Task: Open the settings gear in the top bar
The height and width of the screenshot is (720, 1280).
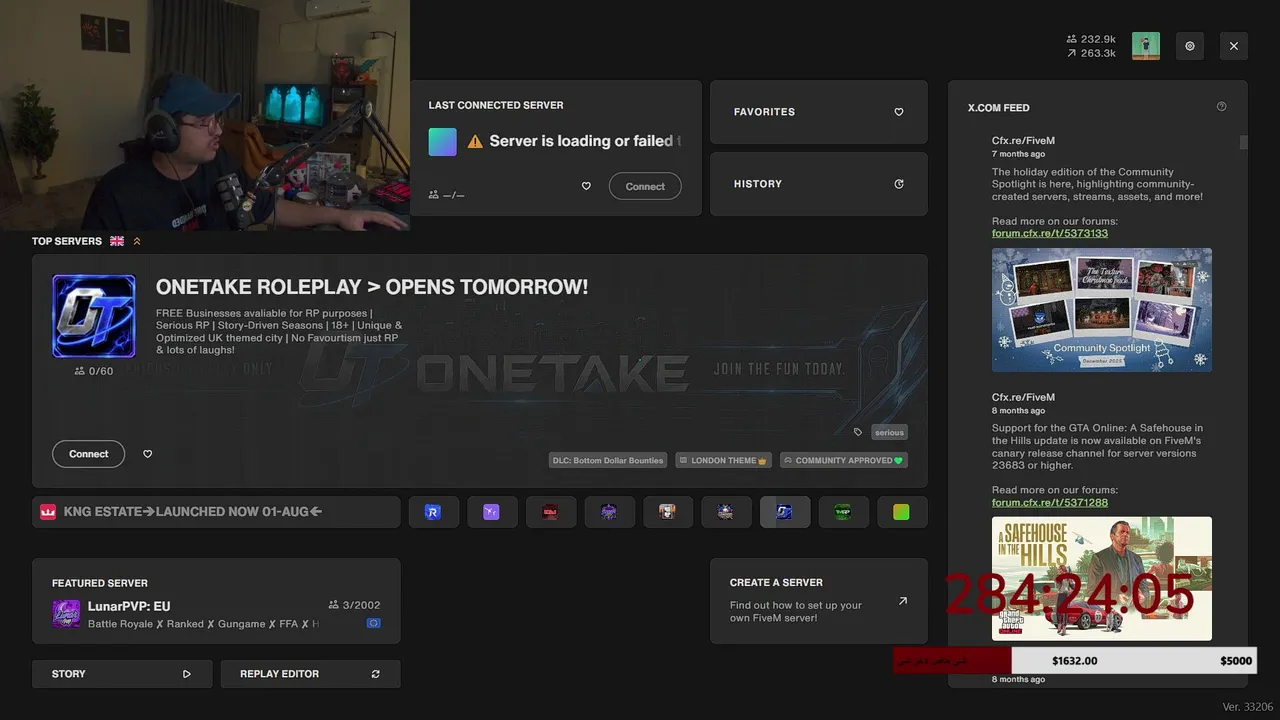Action: tap(1190, 46)
